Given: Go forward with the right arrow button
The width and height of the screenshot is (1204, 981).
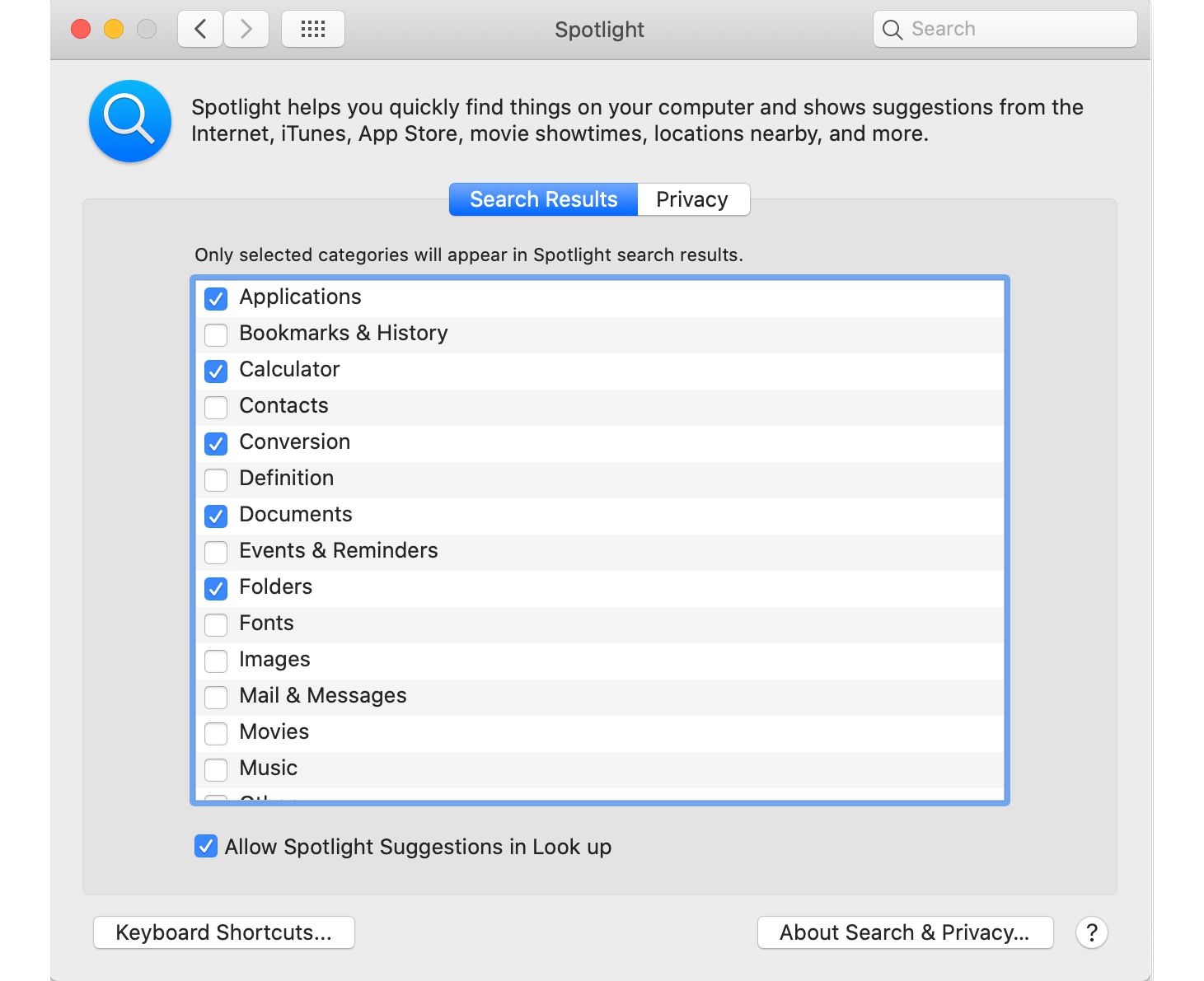Looking at the screenshot, I should click(246, 30).
